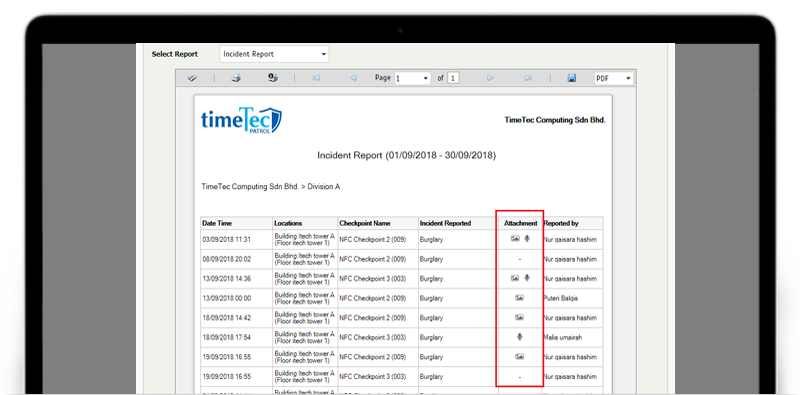The width and height of the screenshot is (800, 395).
Task: Open the Select Report dropdown
Action: 274,54
